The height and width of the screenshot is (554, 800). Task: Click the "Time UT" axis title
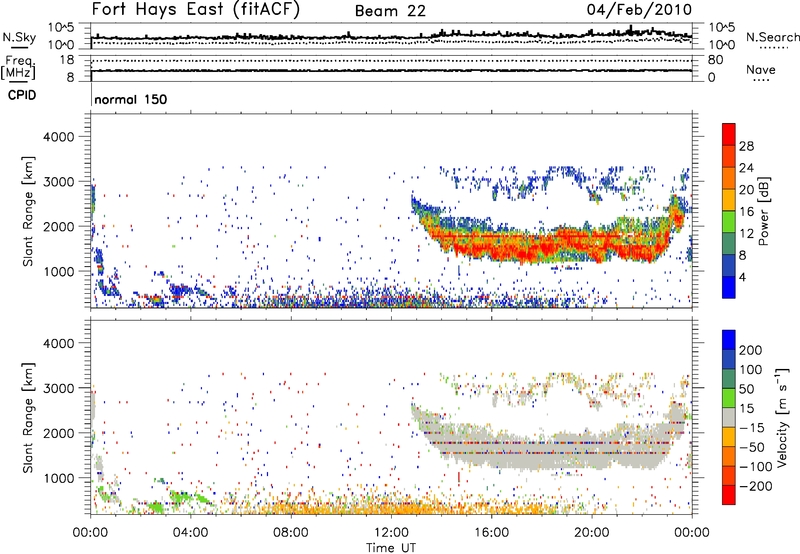point(391,548)
